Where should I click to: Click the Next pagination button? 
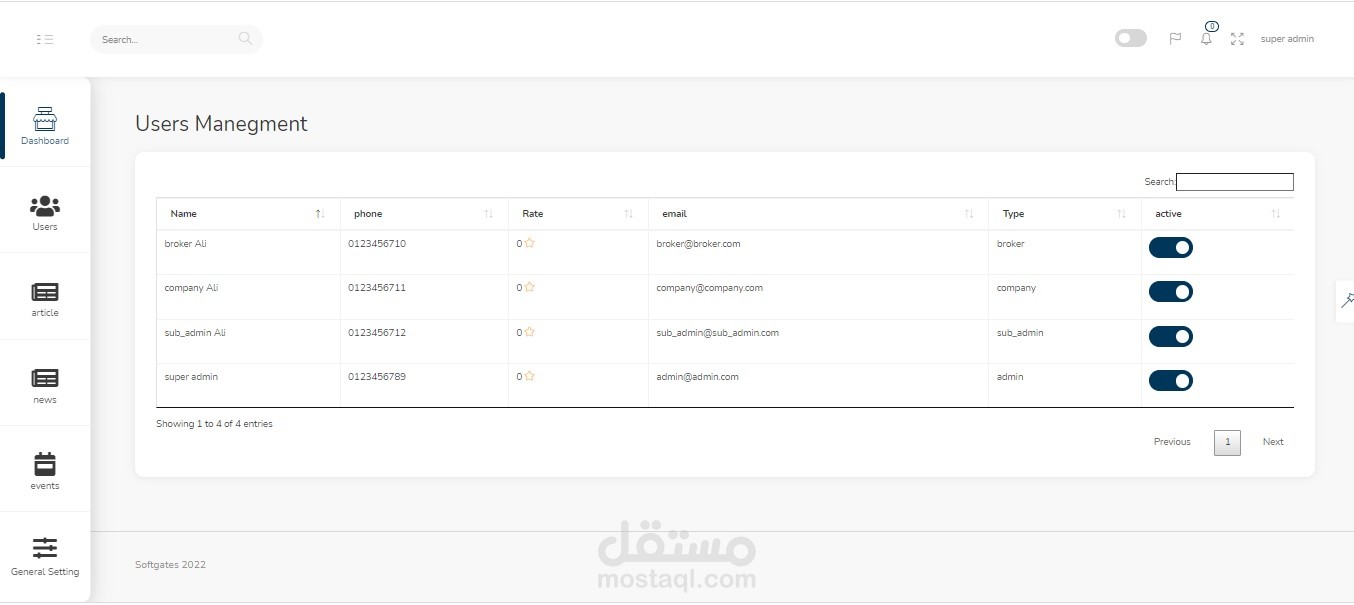point(1273,441)
